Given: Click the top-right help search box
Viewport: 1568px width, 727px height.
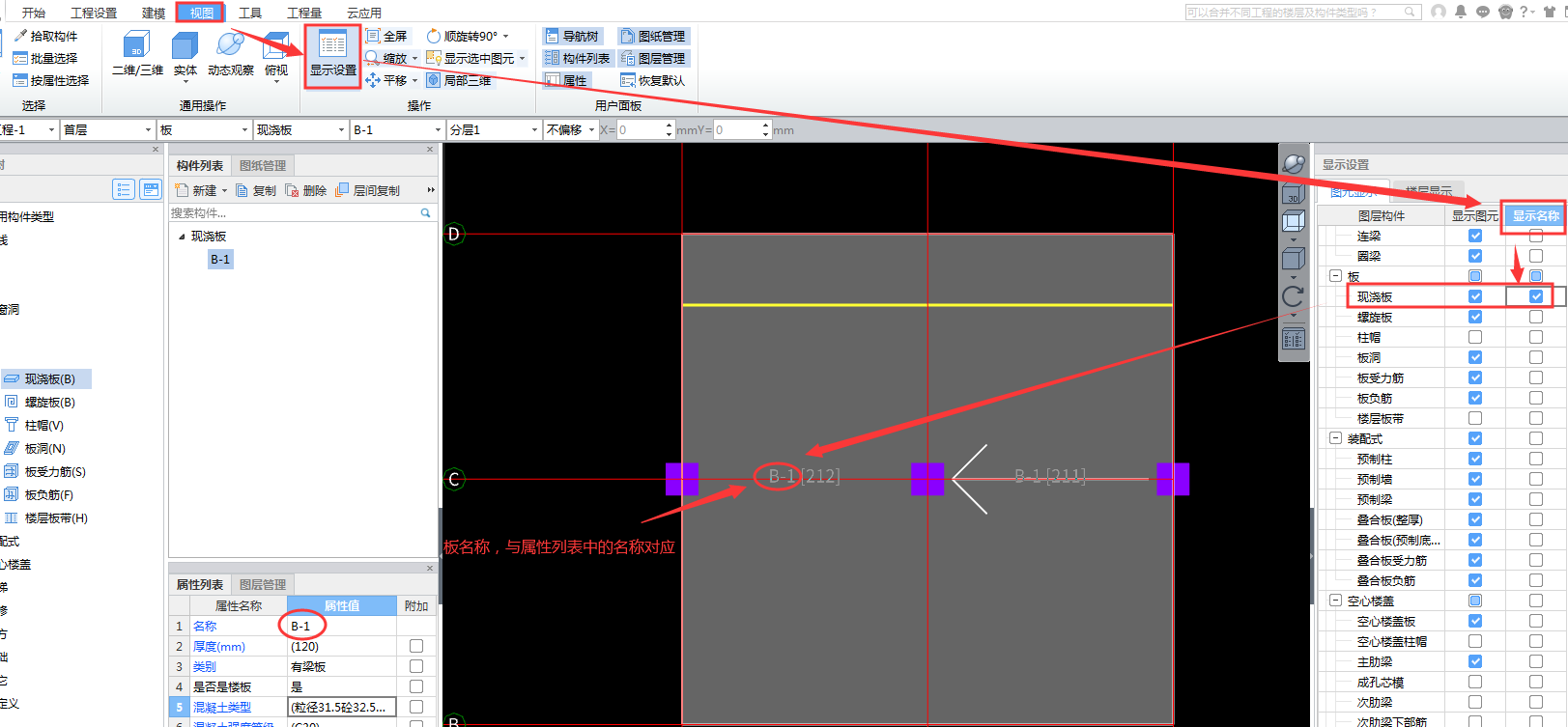Looking at the screenshot, I should pos(1302,12).
